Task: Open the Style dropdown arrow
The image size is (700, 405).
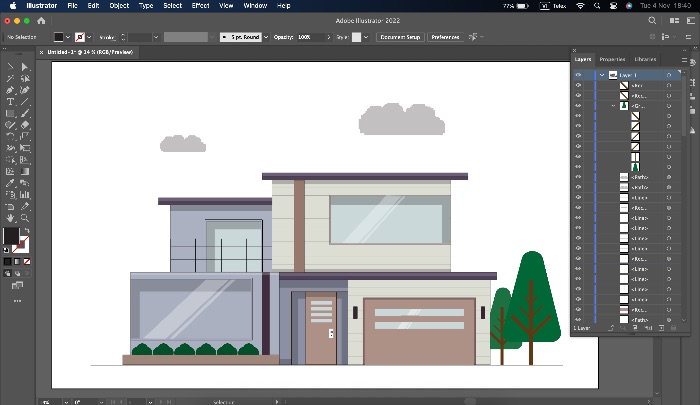Action: click(366, 37)
